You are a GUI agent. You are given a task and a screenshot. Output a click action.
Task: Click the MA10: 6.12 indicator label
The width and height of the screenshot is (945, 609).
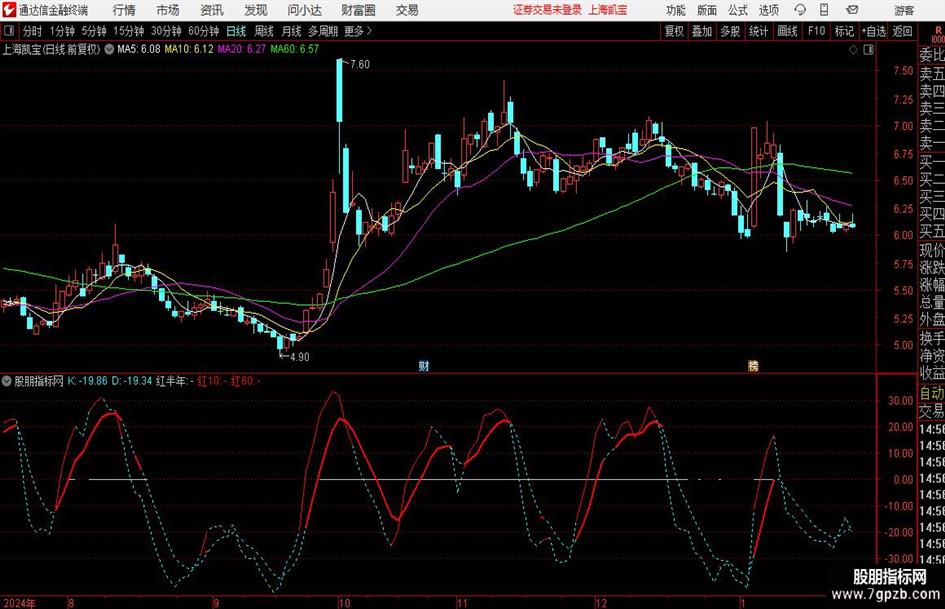click(x=189, y=49)
